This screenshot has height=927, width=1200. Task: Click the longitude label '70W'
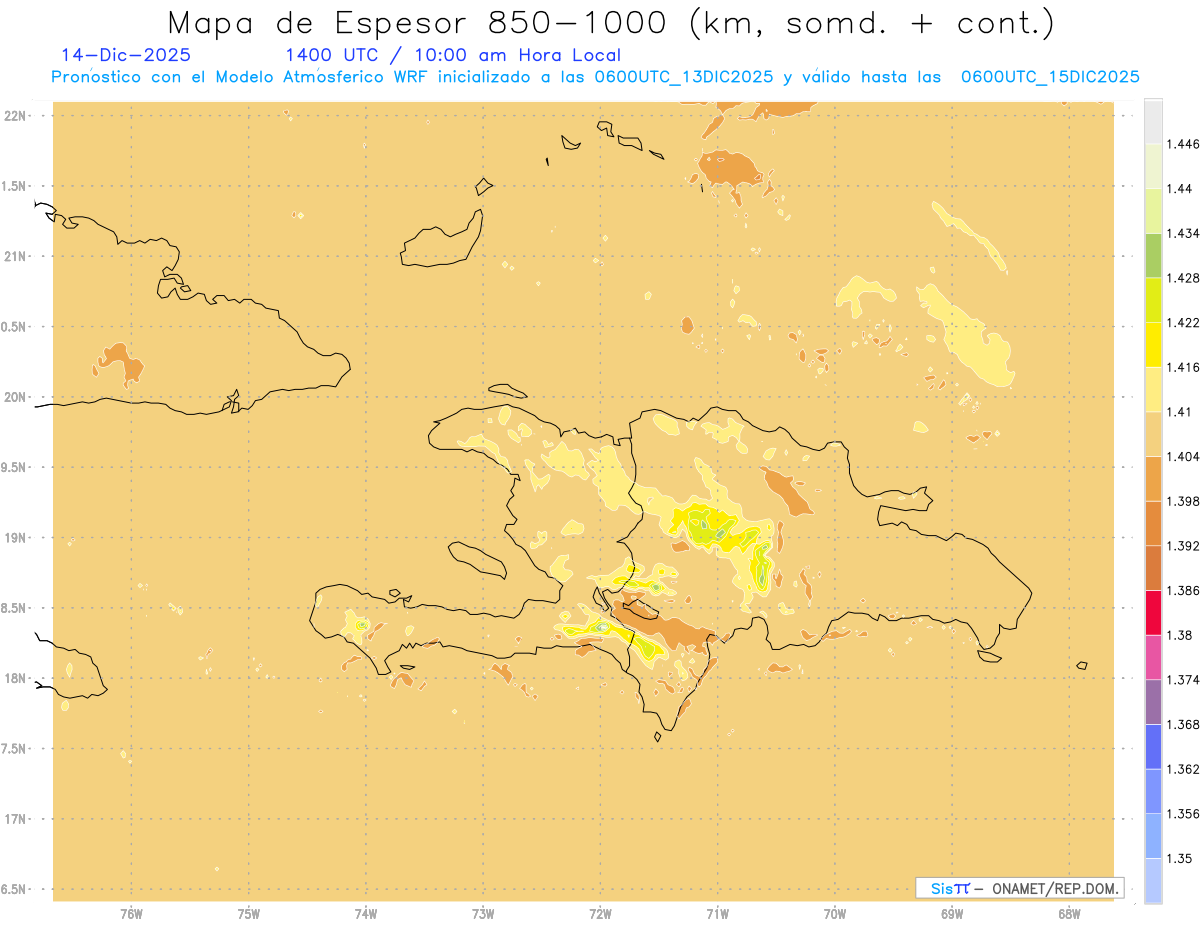click(x=835, y=913)
